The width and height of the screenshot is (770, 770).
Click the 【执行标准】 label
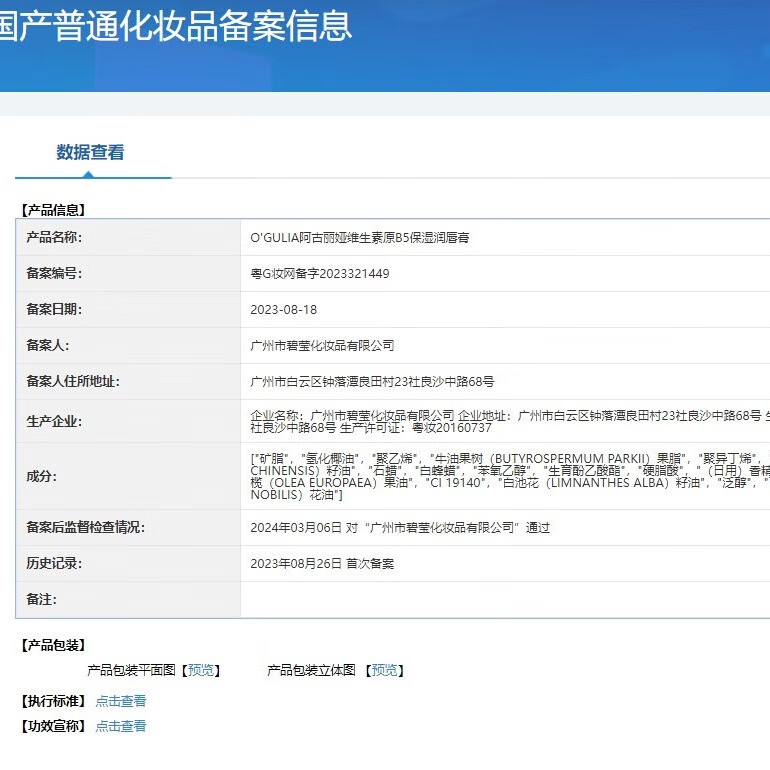pos(54,701)
